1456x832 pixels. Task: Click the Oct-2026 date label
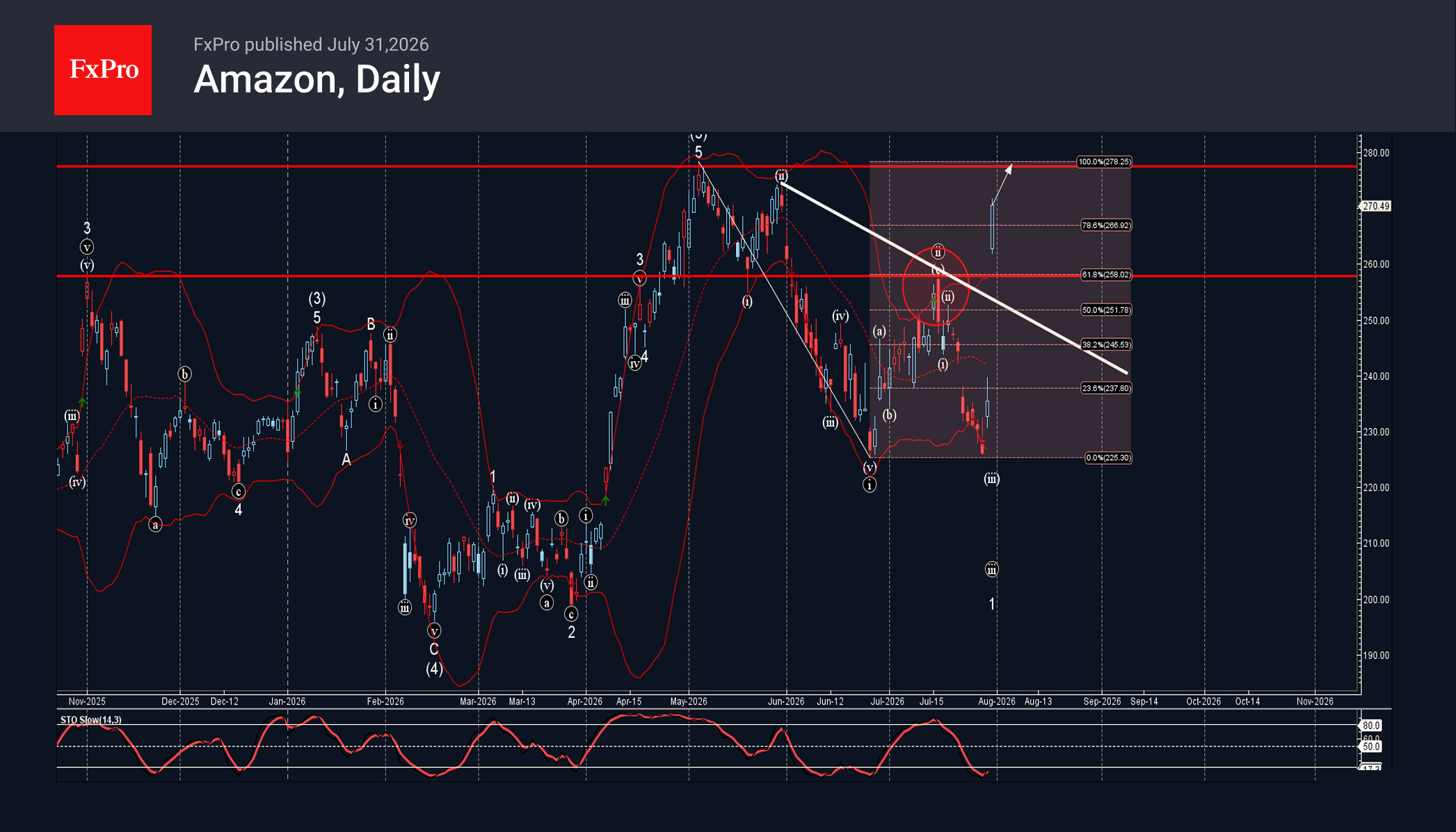(x=1203, y=701)
